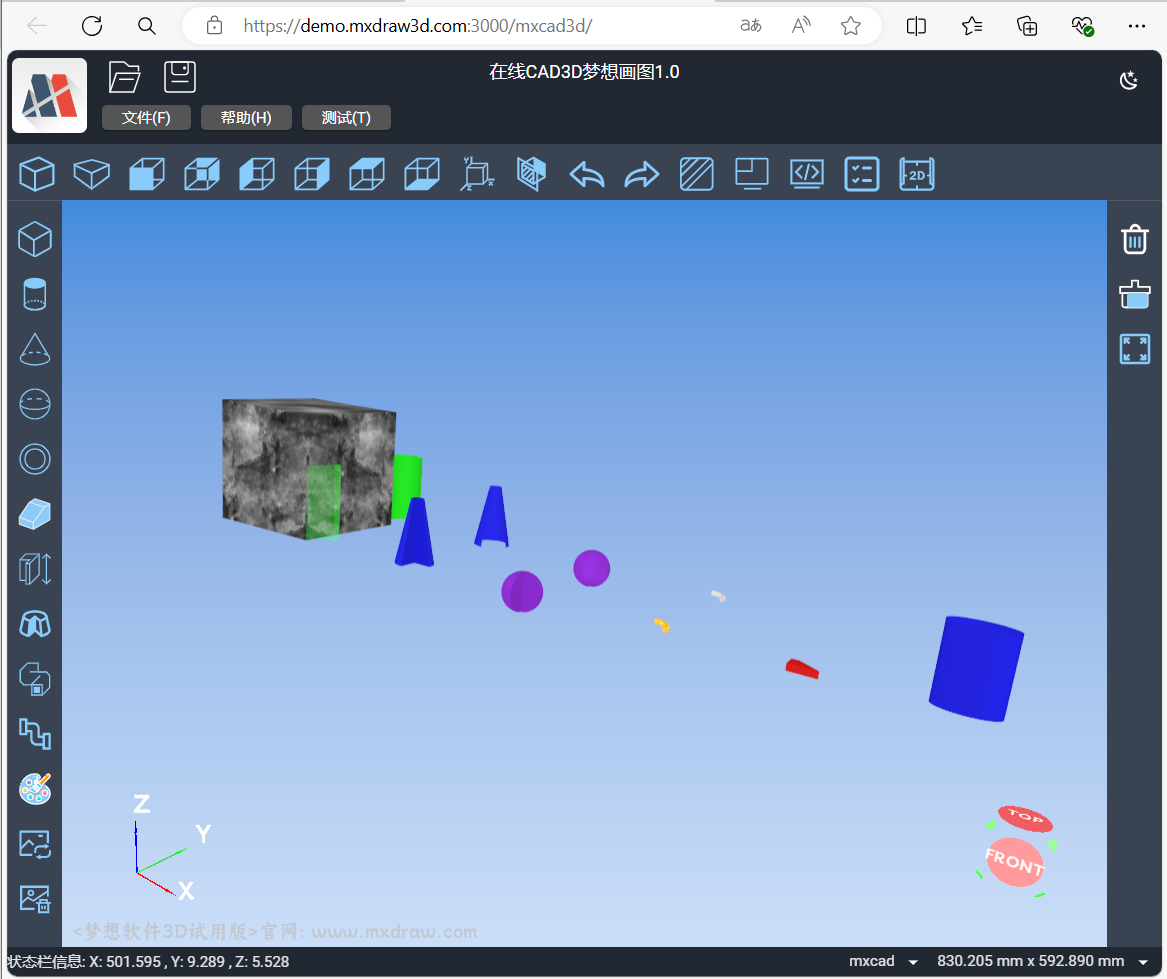This screenshot has width=1167, height=979.
Task: Switch to 2D mode icon
Action: click(x=917, y=174)
